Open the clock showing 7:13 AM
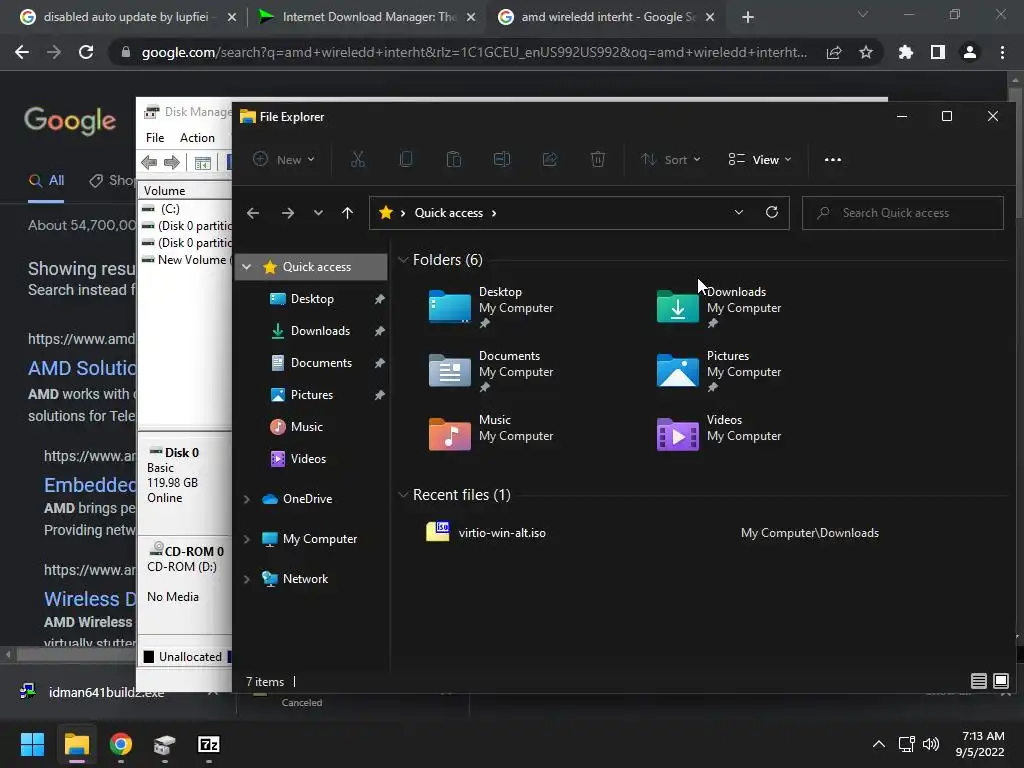Image resolution: width=1024 pixels, height=768 pixels. [x=980, y=744]
